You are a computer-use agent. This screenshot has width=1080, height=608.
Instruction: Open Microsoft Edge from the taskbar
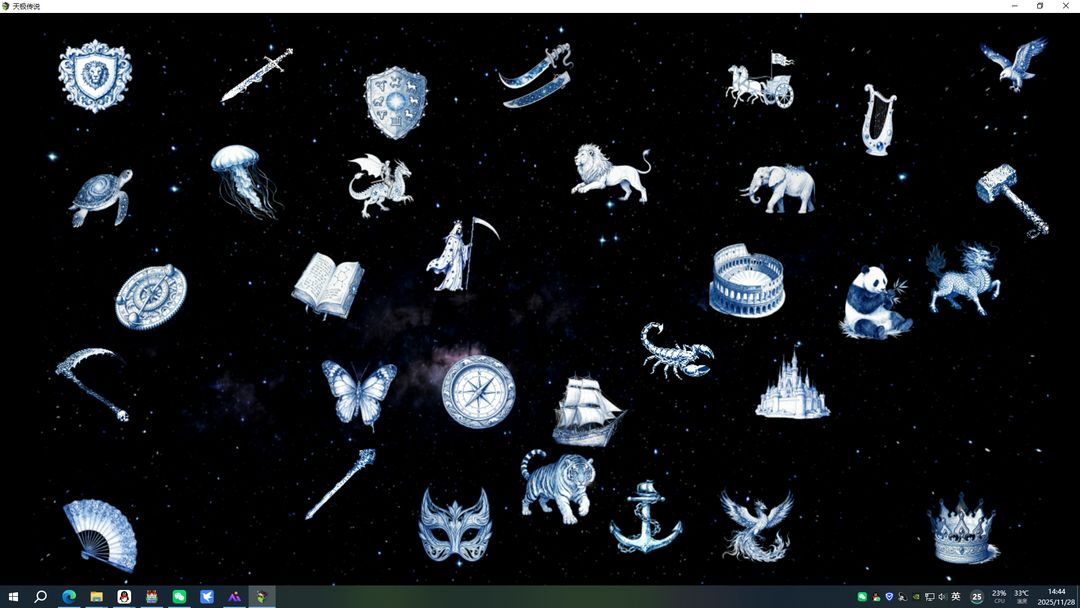pos(69,597)
